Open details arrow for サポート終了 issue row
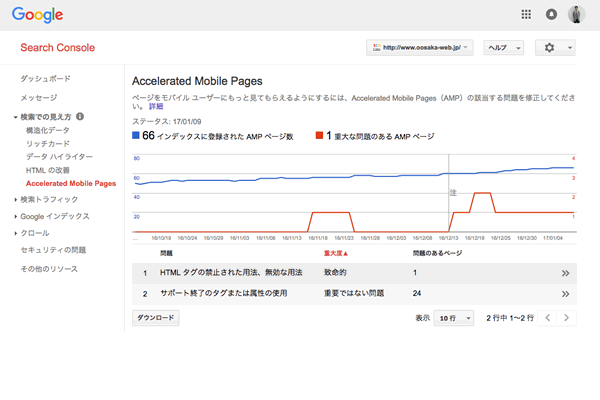 [565, 294]
